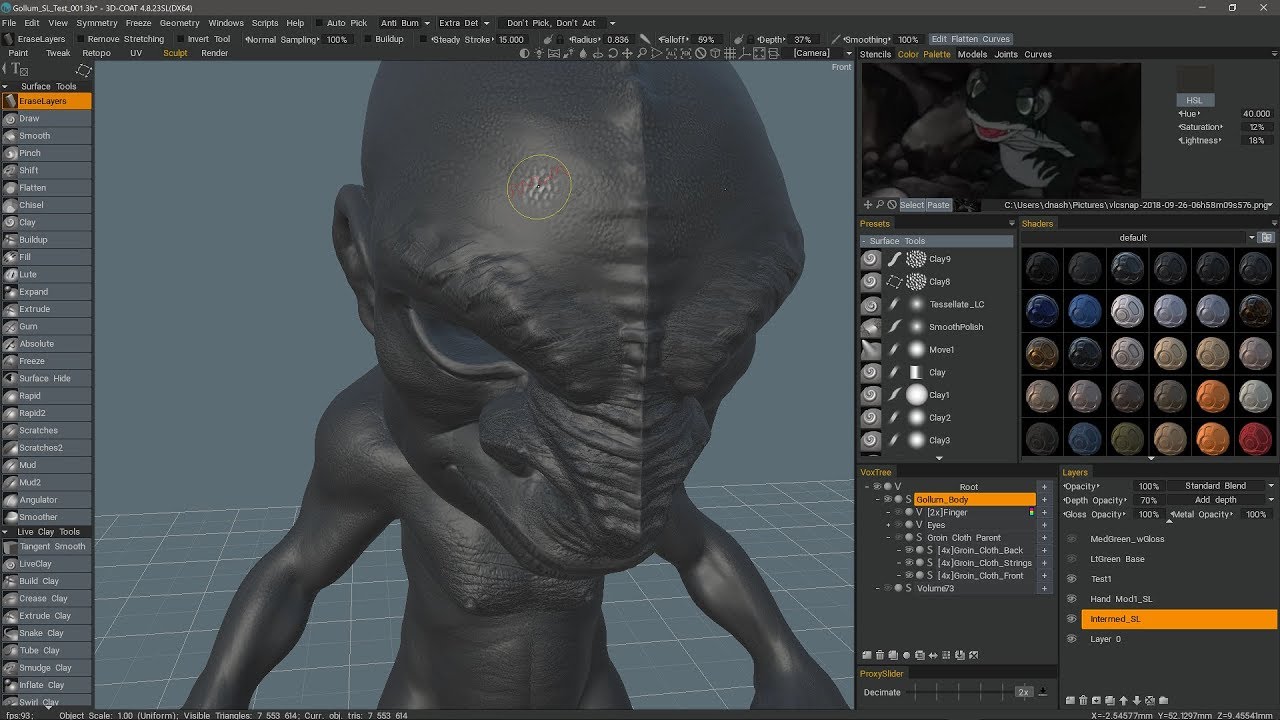Toggle the Invert Tool checkbox
This screenshot has width=1280, height=720.
tap(179, 39)
